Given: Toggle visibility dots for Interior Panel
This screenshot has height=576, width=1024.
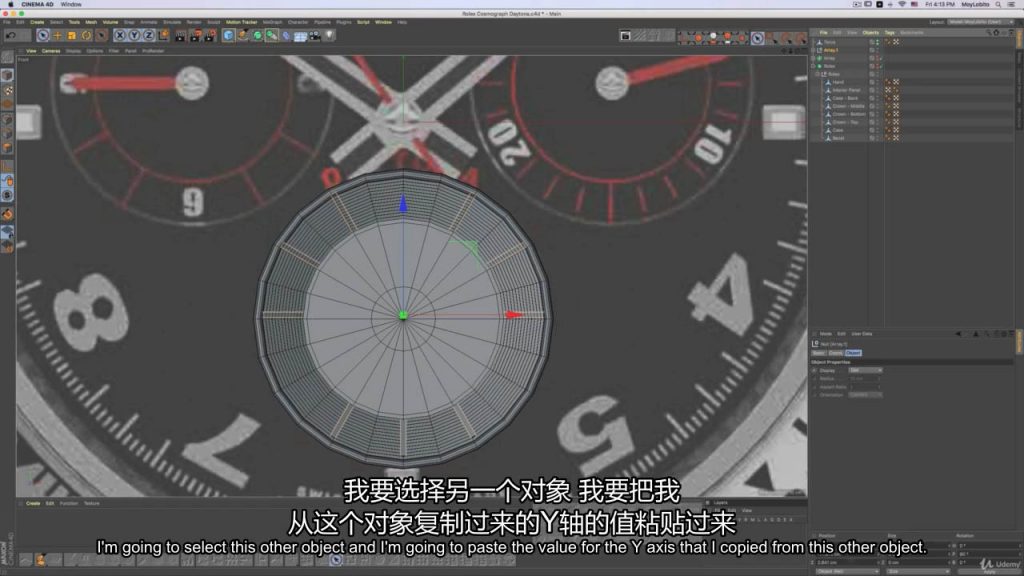Looking at the screenshot, I should click(x=878, y=90).
